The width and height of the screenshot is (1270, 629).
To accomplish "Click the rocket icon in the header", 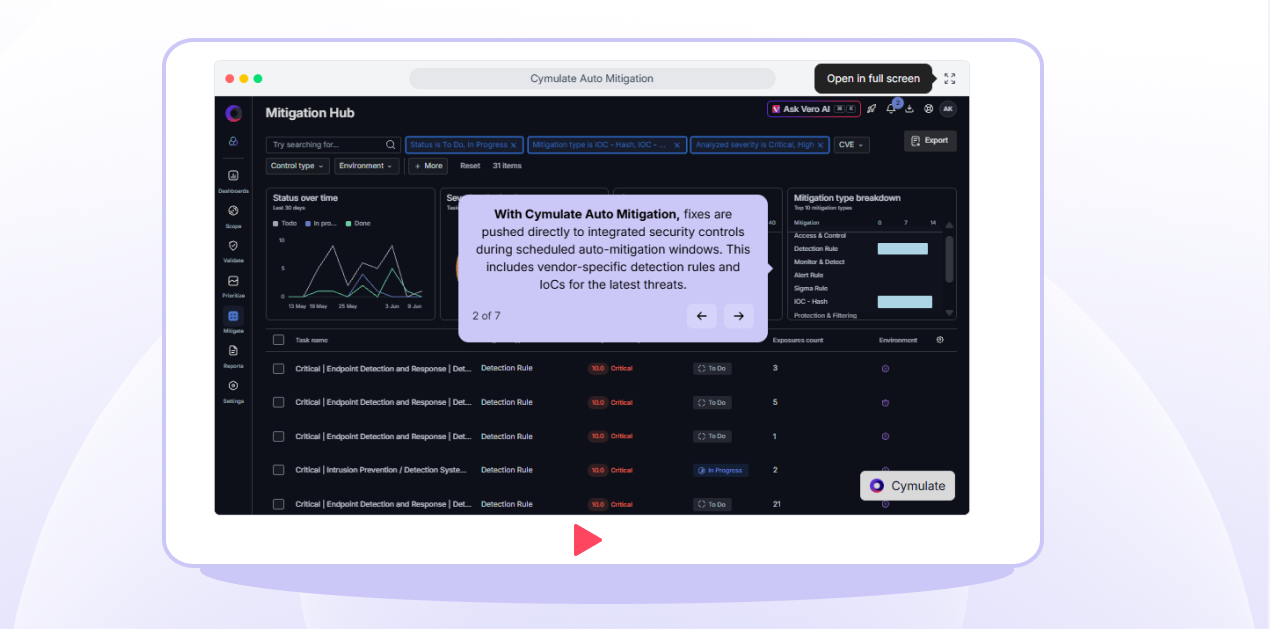I will click(871, 109).
